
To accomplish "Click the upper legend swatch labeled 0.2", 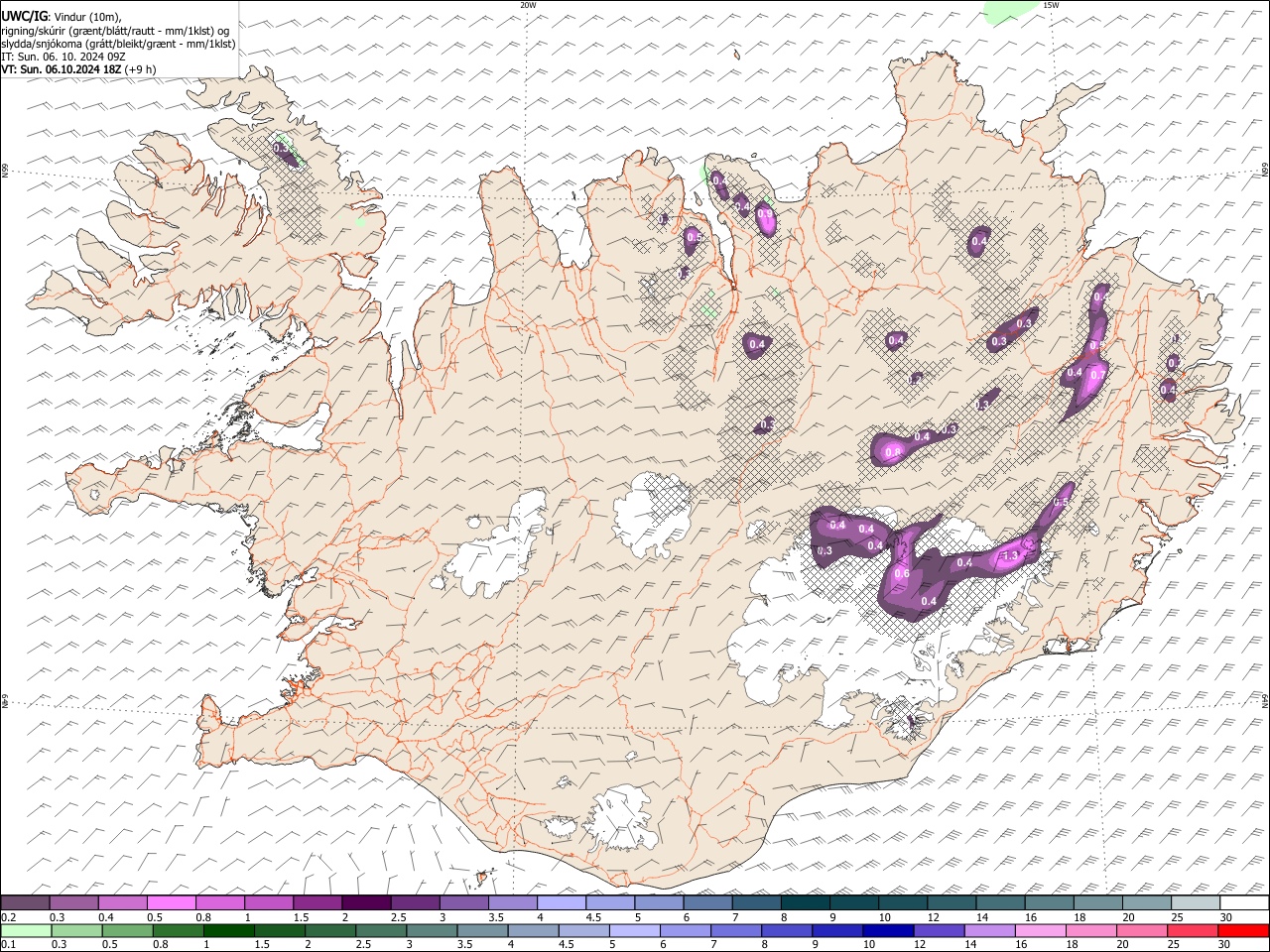I will [x=25, y=902].
